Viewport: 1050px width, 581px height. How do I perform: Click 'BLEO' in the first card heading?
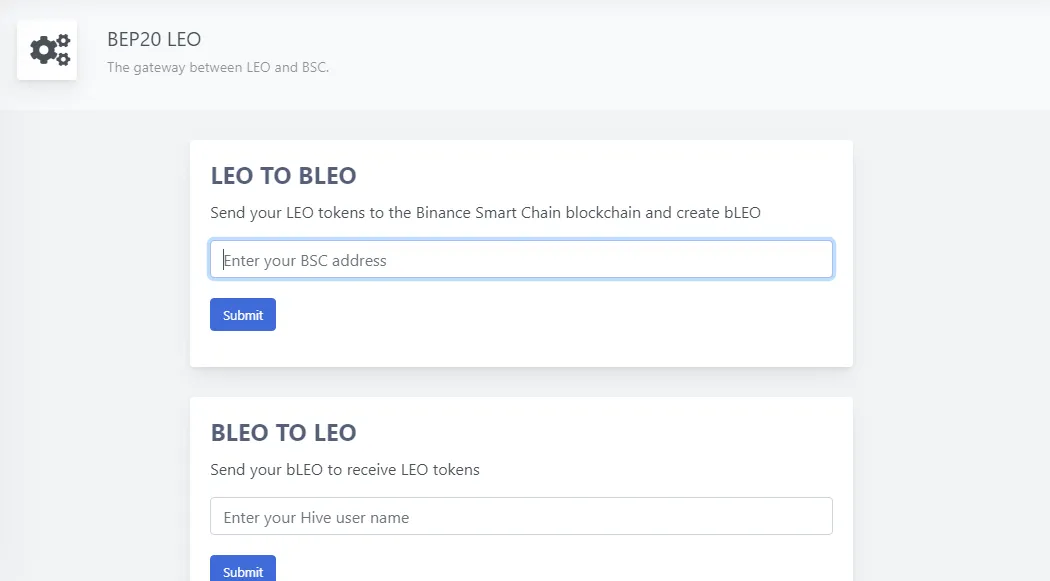[327, 175]
